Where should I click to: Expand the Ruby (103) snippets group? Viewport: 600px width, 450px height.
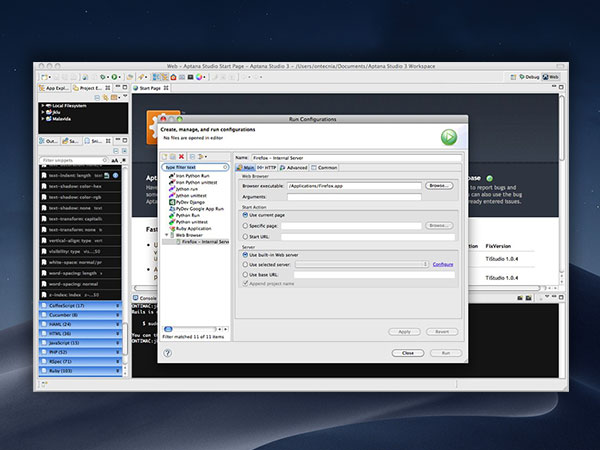pyautogui.click(x=80, y=371)
